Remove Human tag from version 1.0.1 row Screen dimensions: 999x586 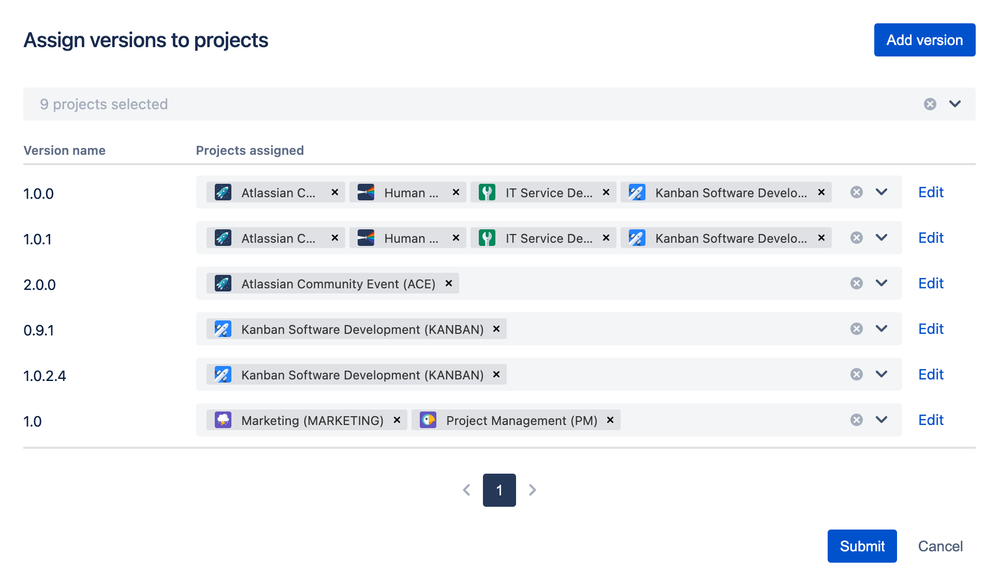click(x=456, y=238)
